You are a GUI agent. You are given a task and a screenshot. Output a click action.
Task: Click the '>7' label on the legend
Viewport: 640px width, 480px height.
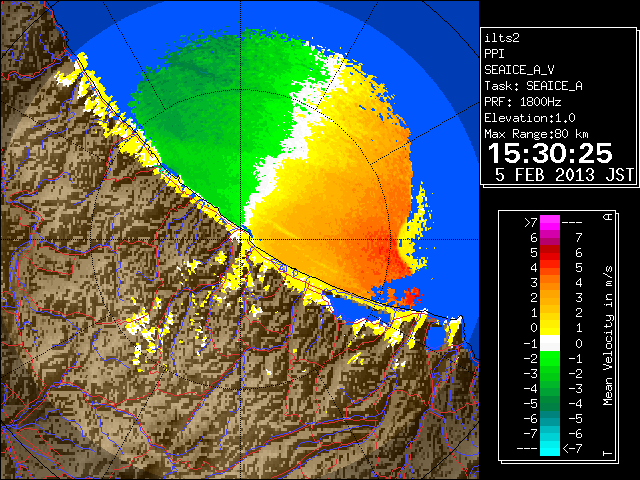tap(531, 223)
